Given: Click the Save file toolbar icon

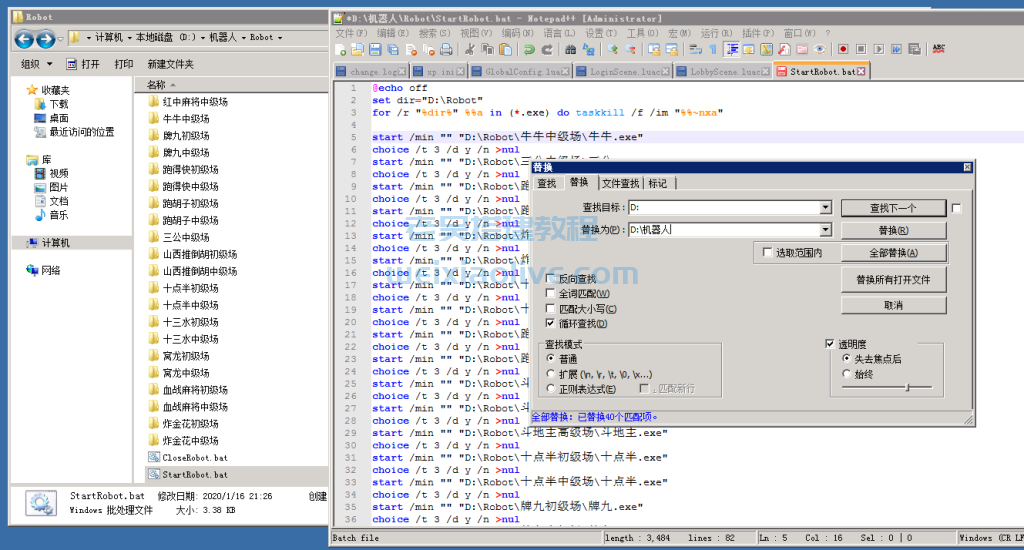Looking at the screenshot, I should pyautogui.click(x=374, y=49).
